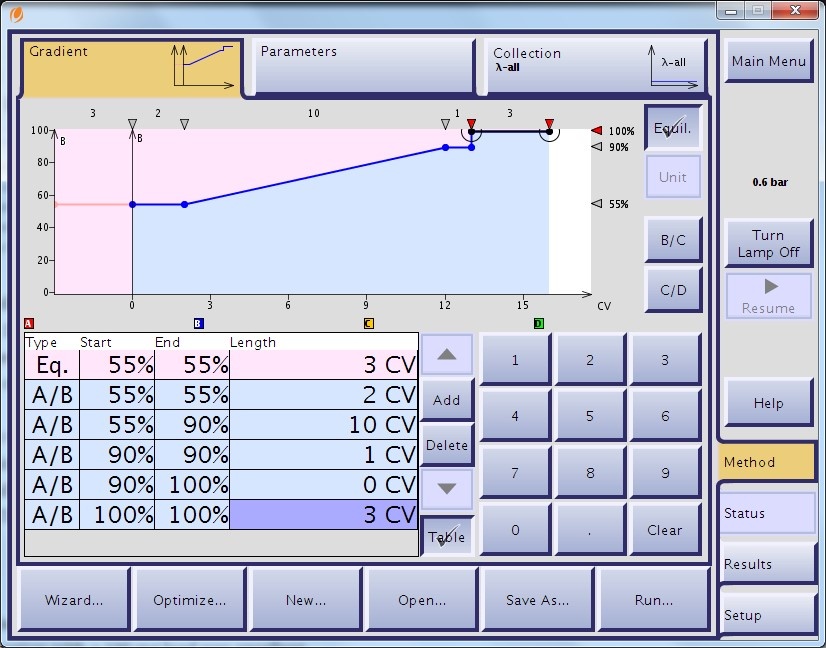Select the 10 CV gradient table row

coord(220,425)
